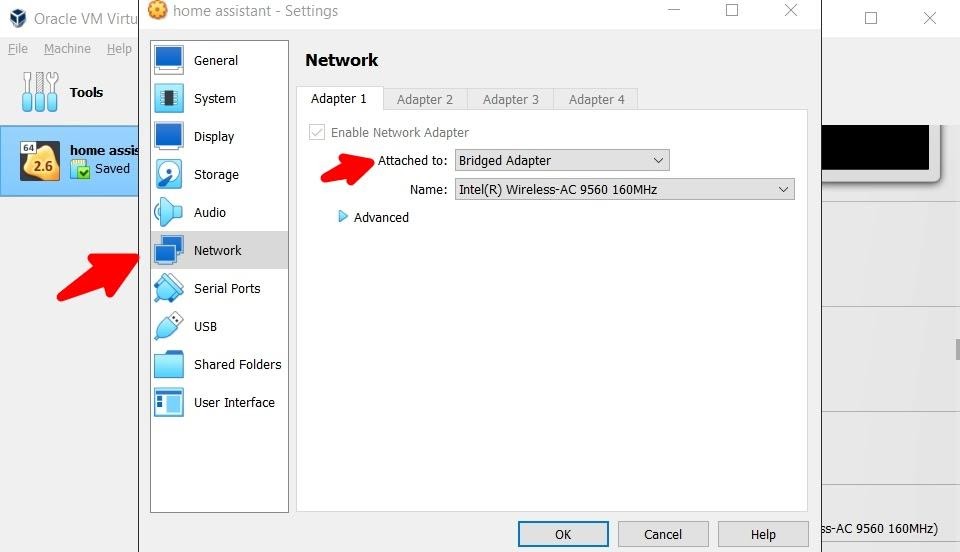This screenshot has height=552, width=960.
Task: Click the Tools wrench icon in VirtualBox Manager
Action: pyautogui.click(x=40, y=92)
